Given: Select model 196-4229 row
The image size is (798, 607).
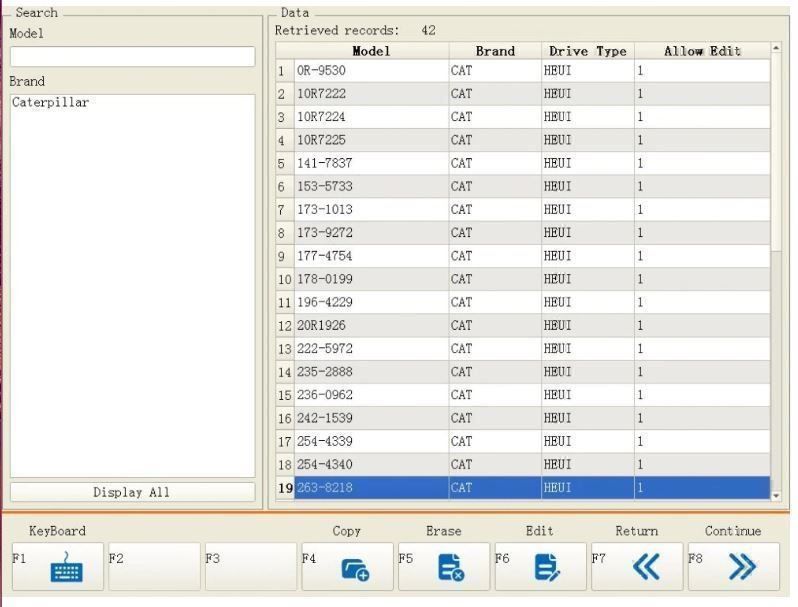Looking at the screenshot, I should (x=523, y=302).
